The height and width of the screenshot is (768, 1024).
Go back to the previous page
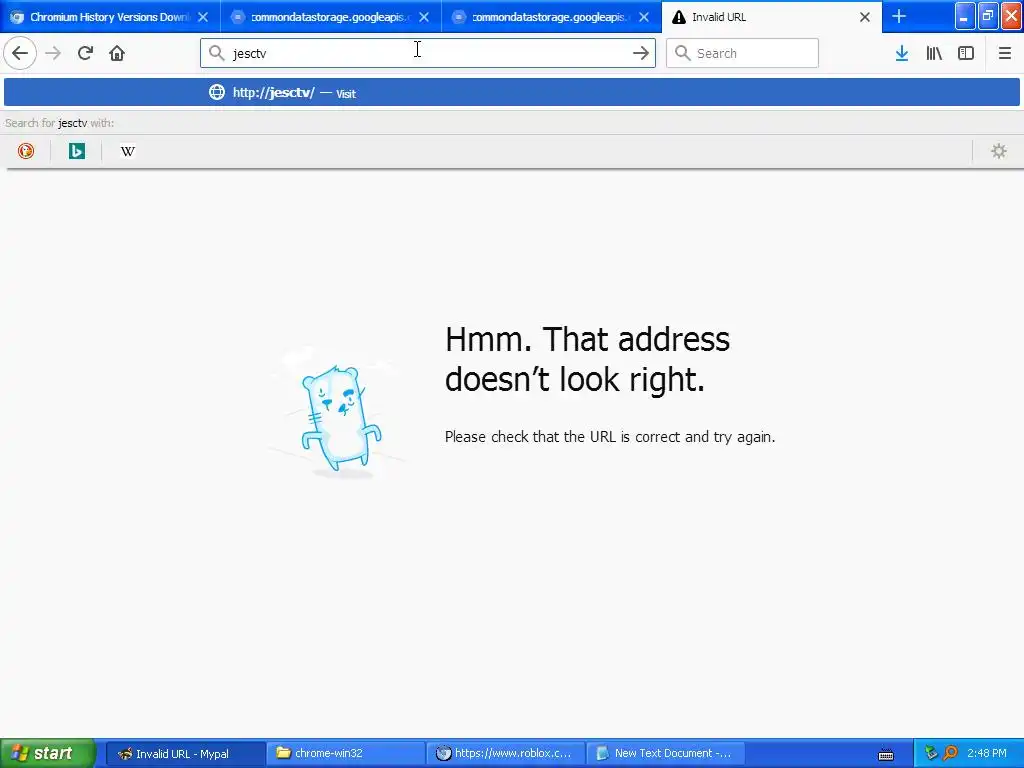click(20, 53)
